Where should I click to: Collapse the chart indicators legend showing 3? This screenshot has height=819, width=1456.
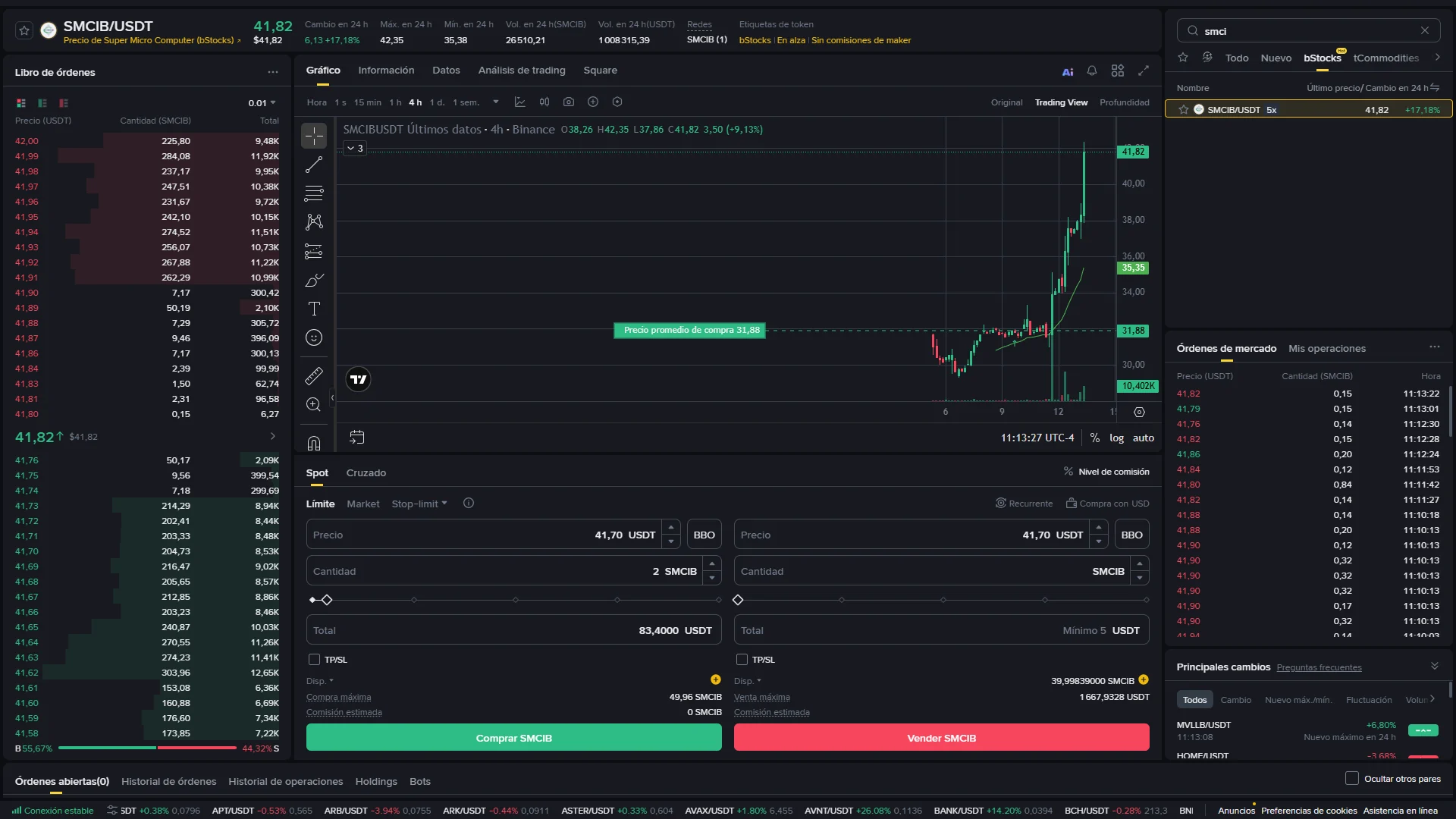(x=355, y=148)
